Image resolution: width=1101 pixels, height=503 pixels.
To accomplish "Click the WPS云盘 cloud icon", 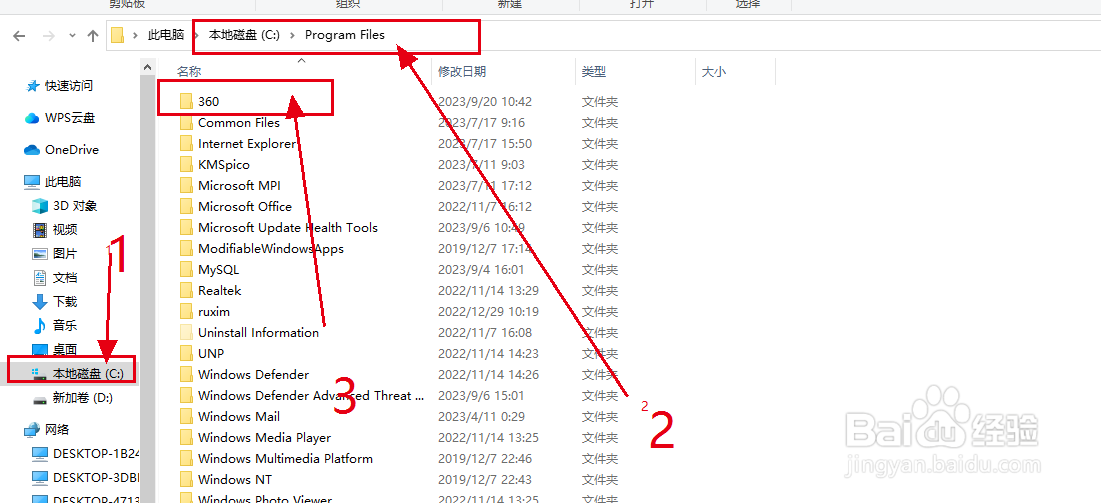I will (x=32, y=118).
